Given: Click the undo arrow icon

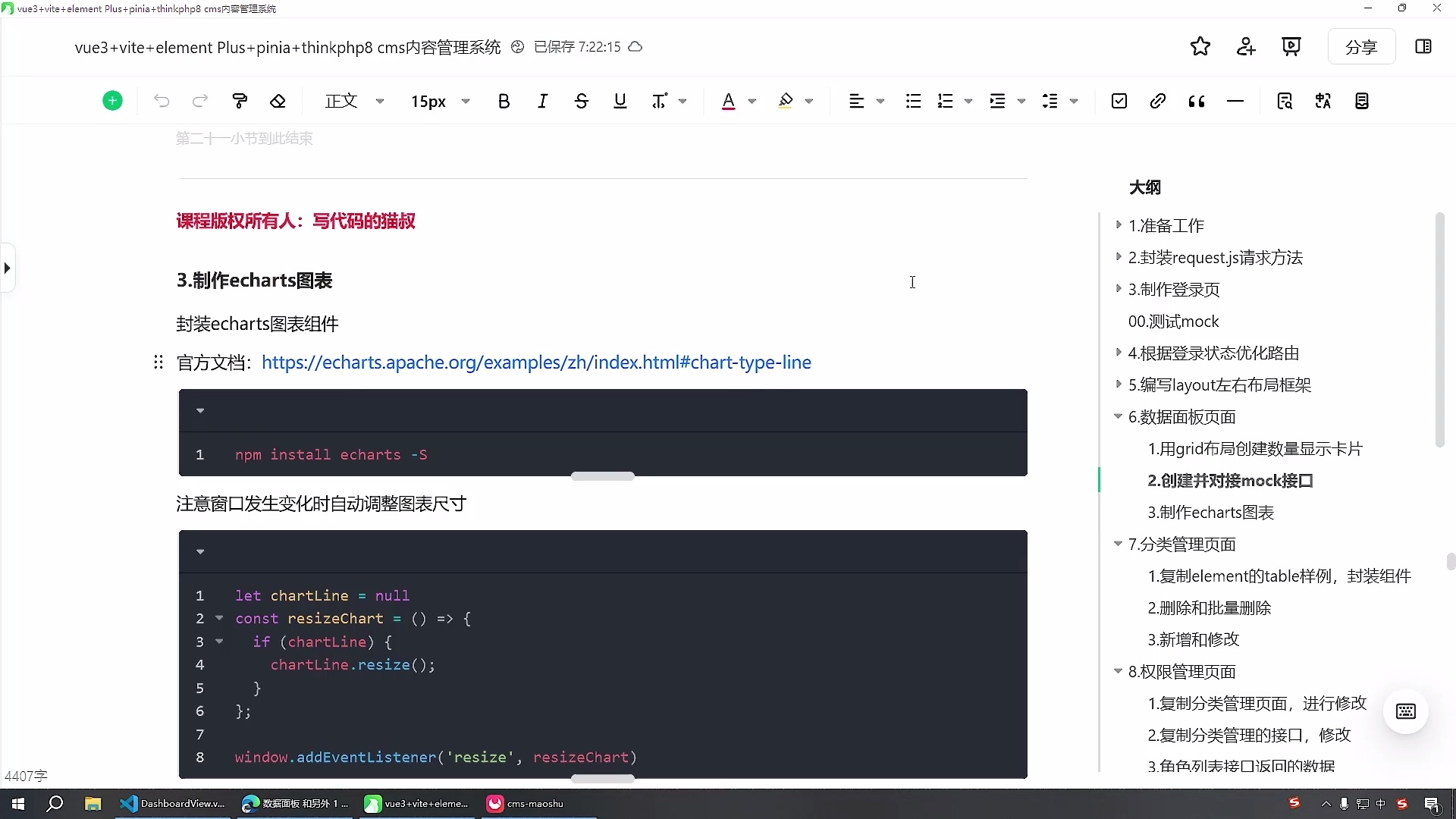Looking at the screenshot, I should (x=162, y=101).
